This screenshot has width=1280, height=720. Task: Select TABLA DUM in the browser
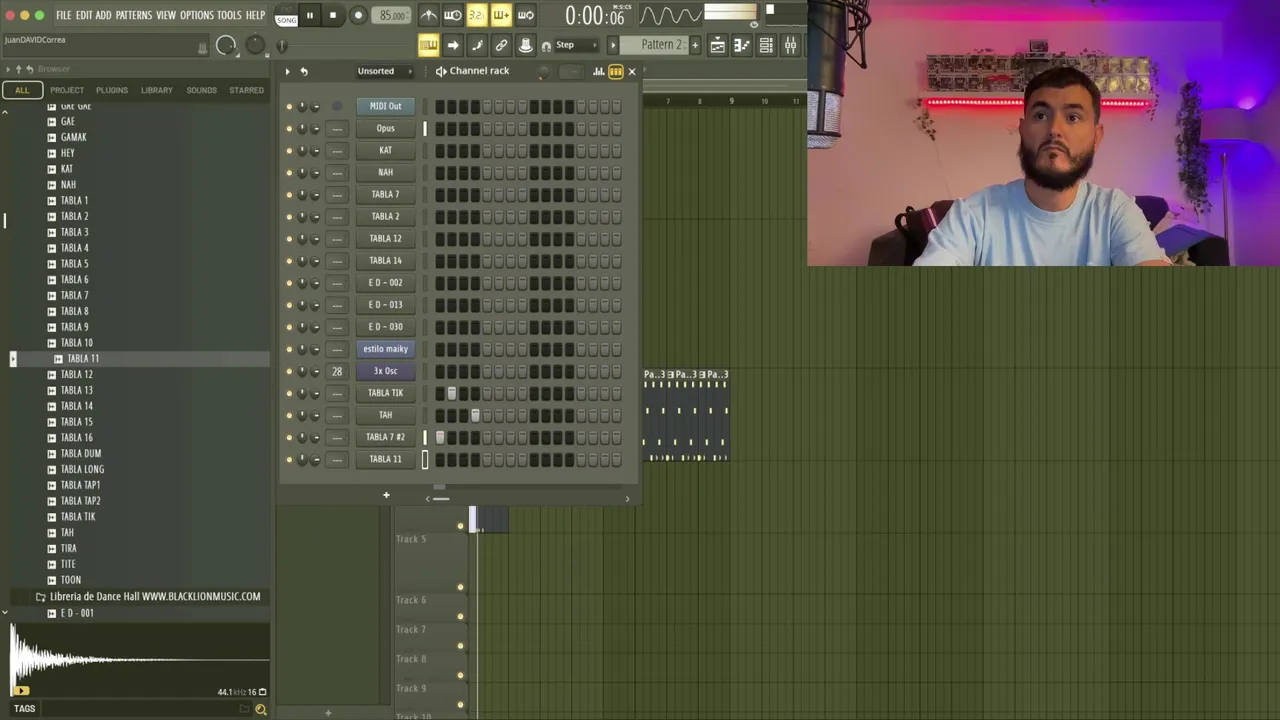click(x=81, y=454)
